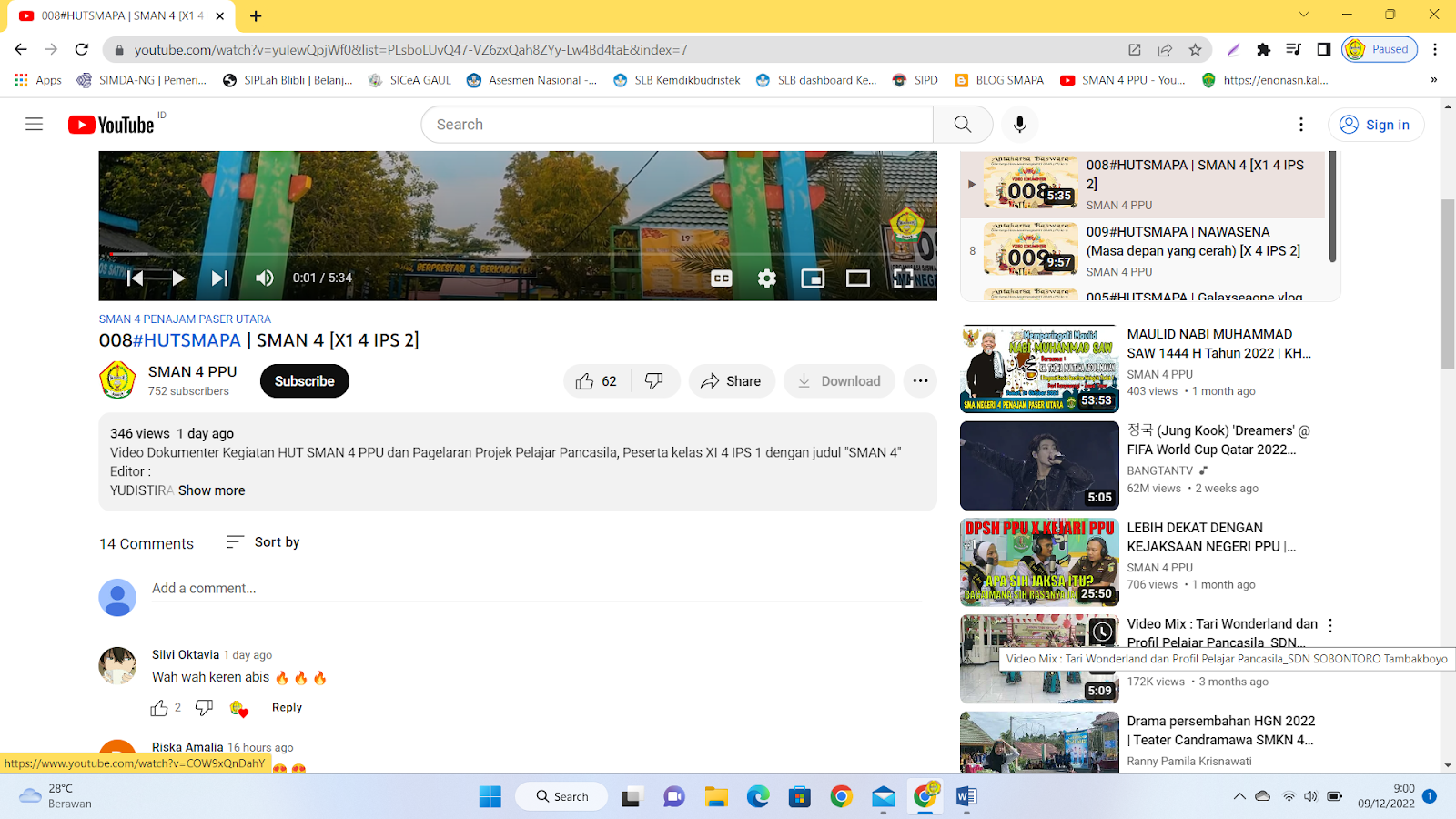This screenshot has height=819, width=1456.
Task: Expand description with Show more
Action: click(211, 490)
